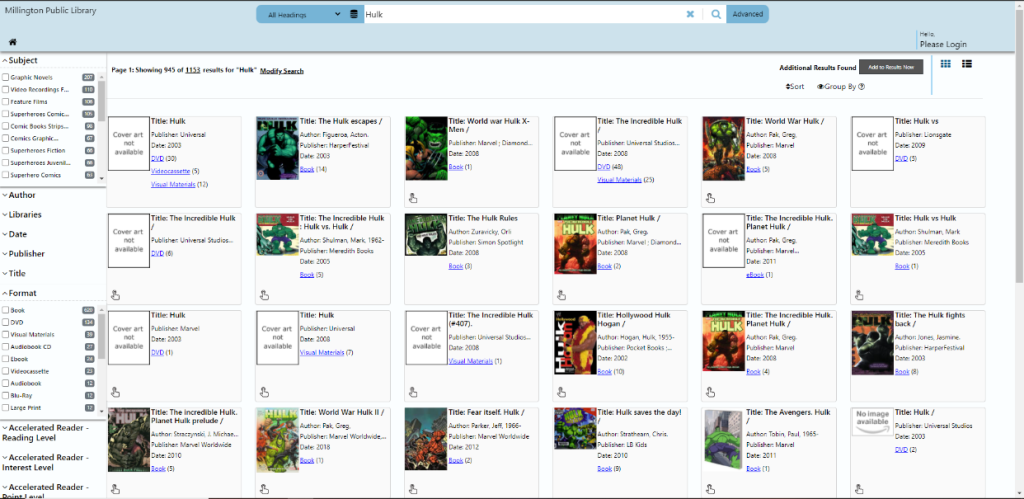Enable the Blu-Ray format filter
This screenshot has width=1024, height=499.
click(x=6, y=395)
